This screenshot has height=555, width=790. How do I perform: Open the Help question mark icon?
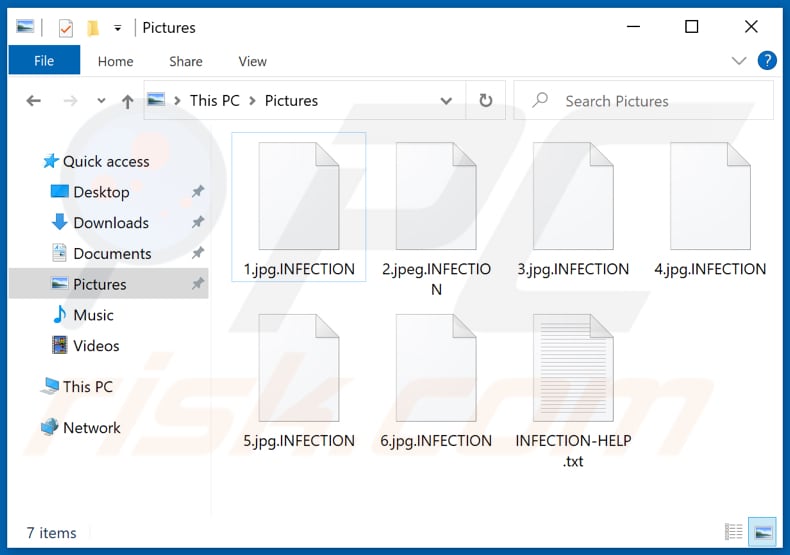[x=767, y=61]
